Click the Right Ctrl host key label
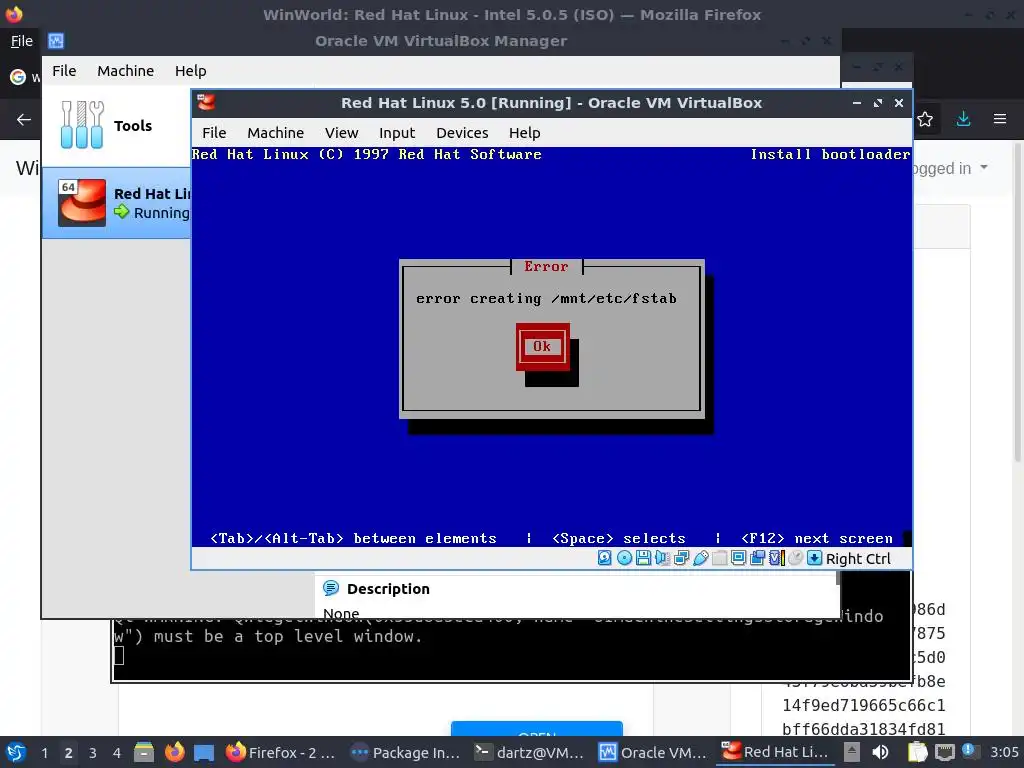 click(x=858, y=559)
